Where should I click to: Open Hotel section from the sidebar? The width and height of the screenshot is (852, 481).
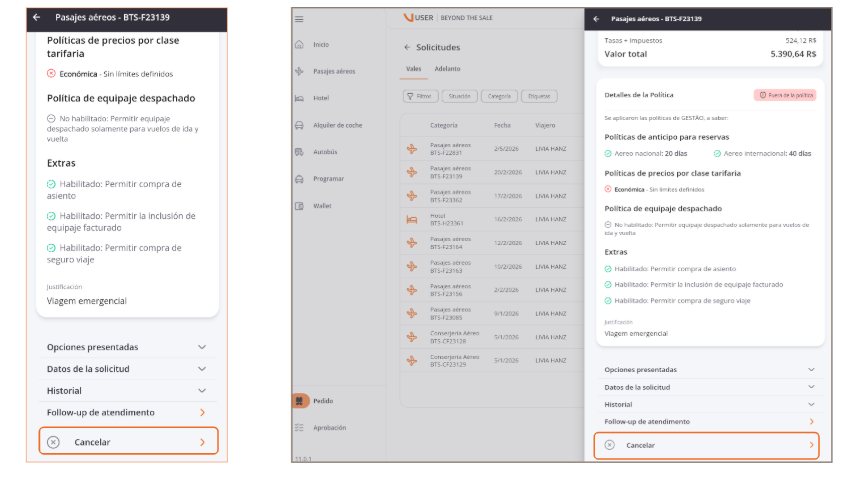pos(300,98)
